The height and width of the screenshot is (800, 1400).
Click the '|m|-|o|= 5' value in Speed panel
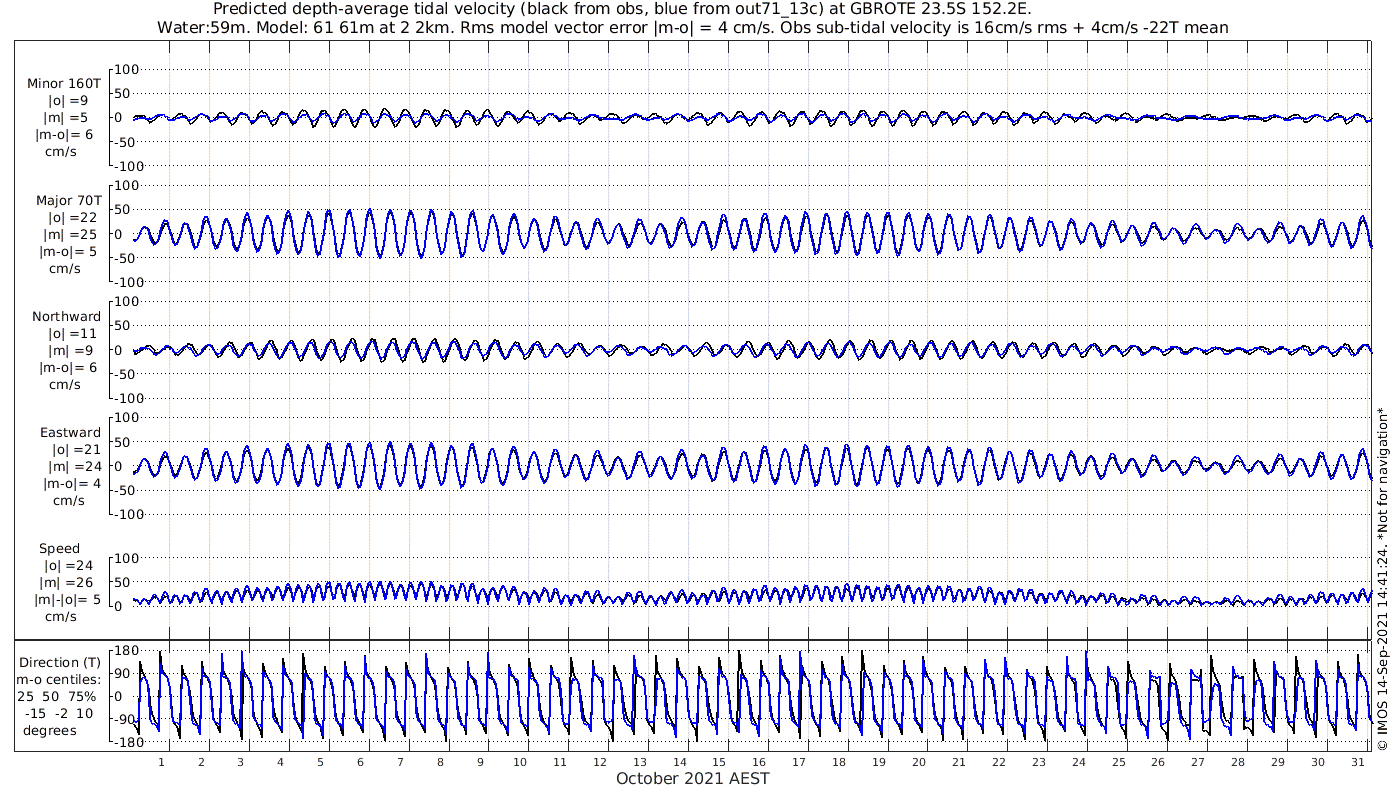click(68, 600)
